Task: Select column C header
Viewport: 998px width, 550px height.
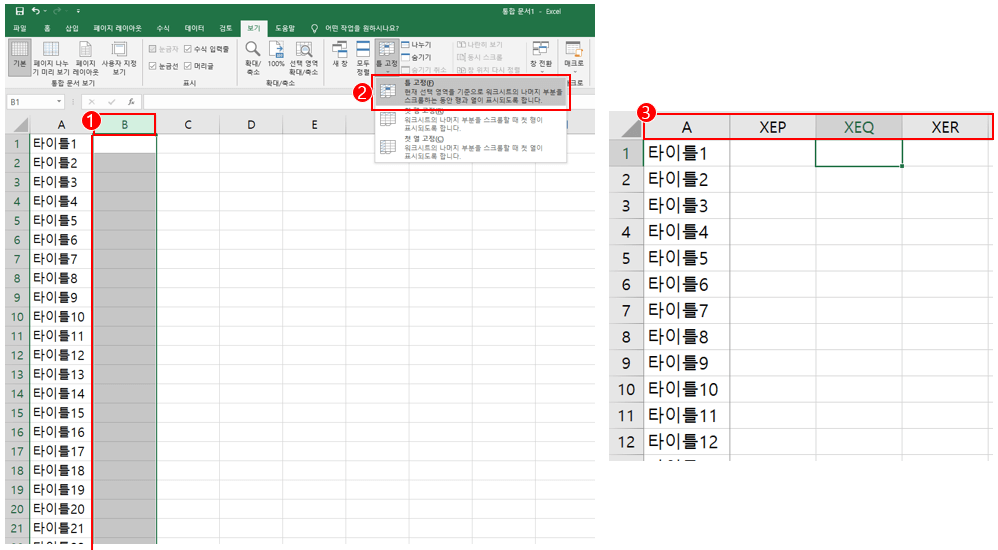Action: pos(188,125)
